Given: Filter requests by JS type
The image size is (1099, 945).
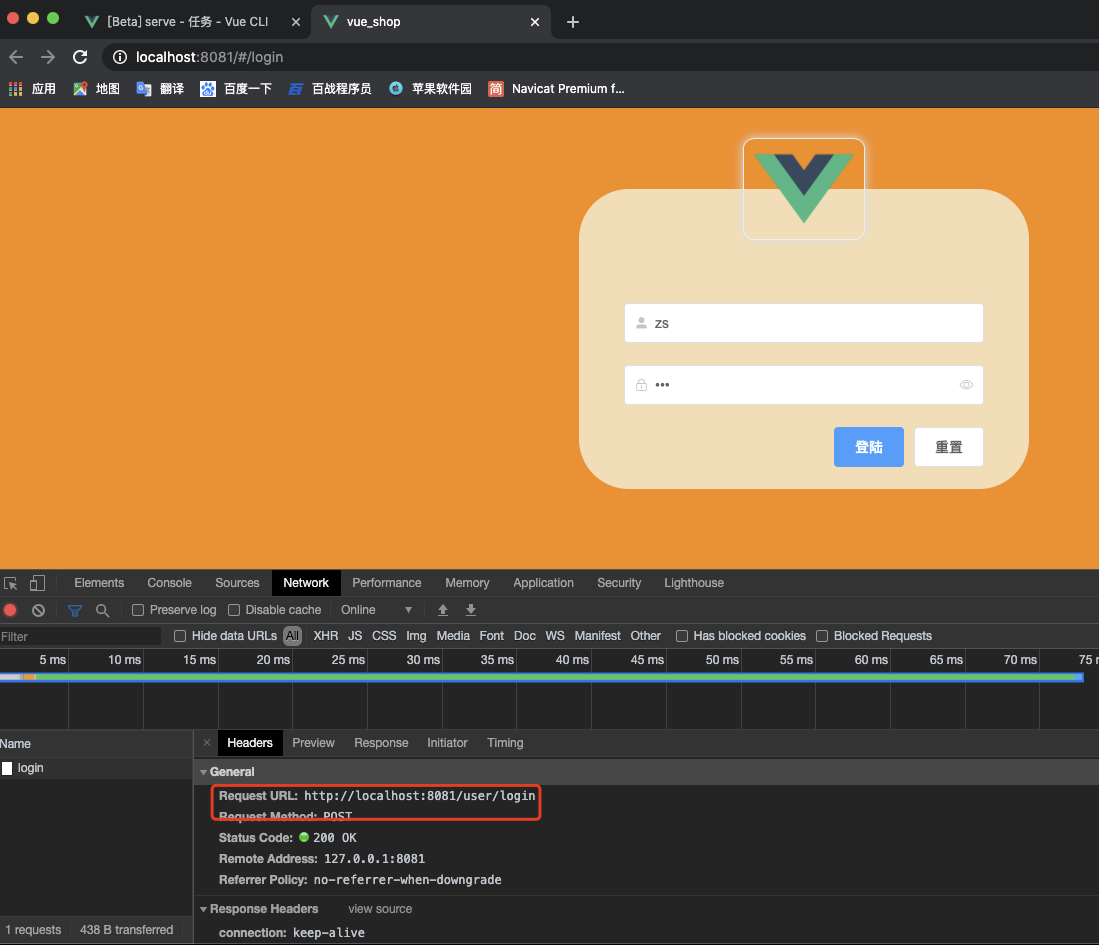Looking at the screenshot, I should pos(355,636).
